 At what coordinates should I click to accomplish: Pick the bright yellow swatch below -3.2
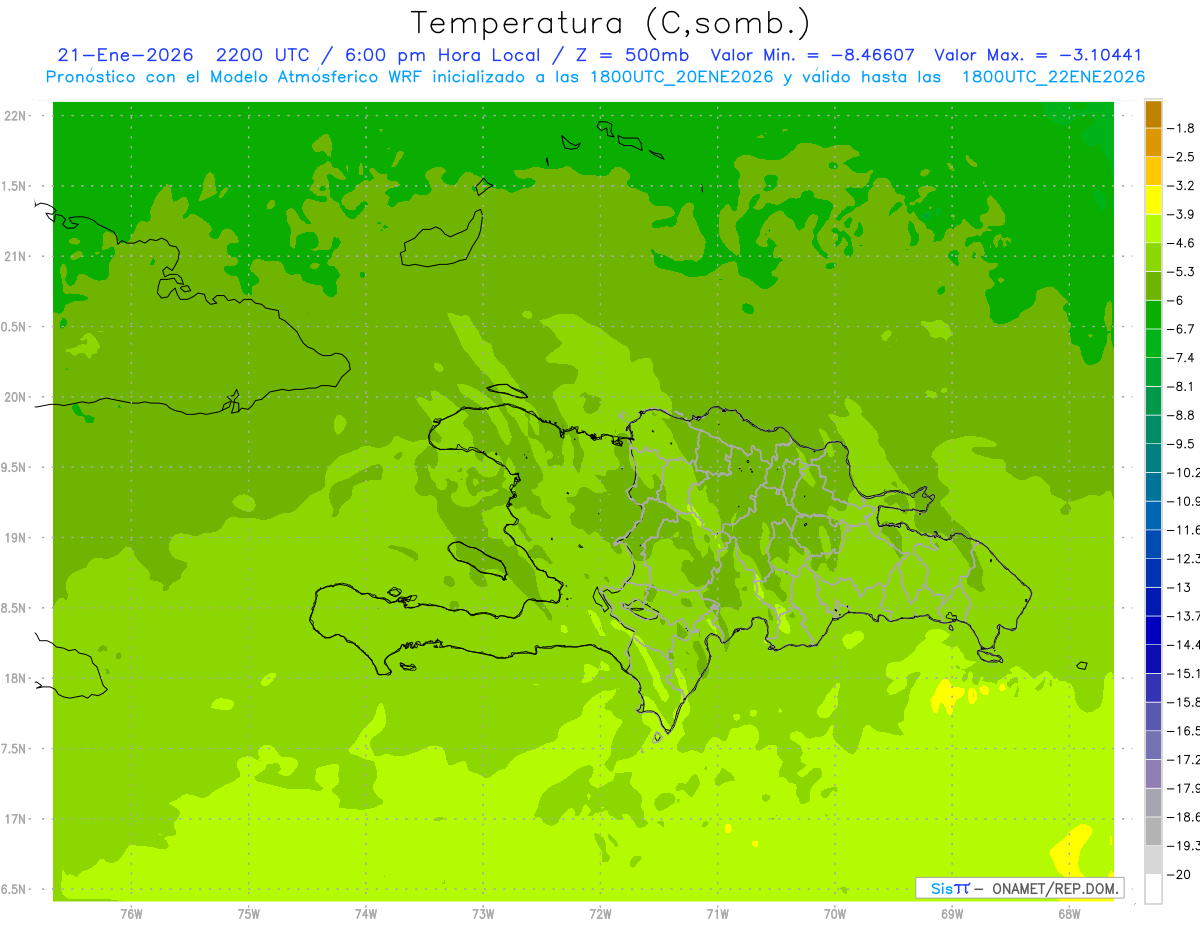(x=1153, y=199)
